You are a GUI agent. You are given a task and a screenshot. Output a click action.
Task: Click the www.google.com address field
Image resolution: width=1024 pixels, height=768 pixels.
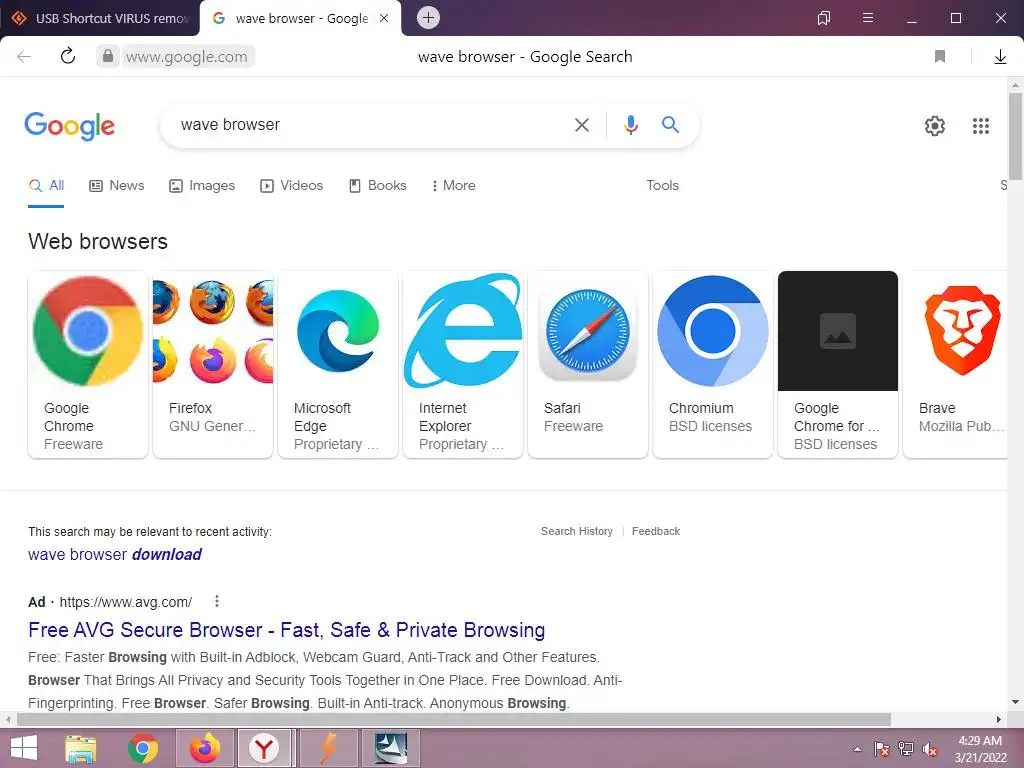[187, 57]
